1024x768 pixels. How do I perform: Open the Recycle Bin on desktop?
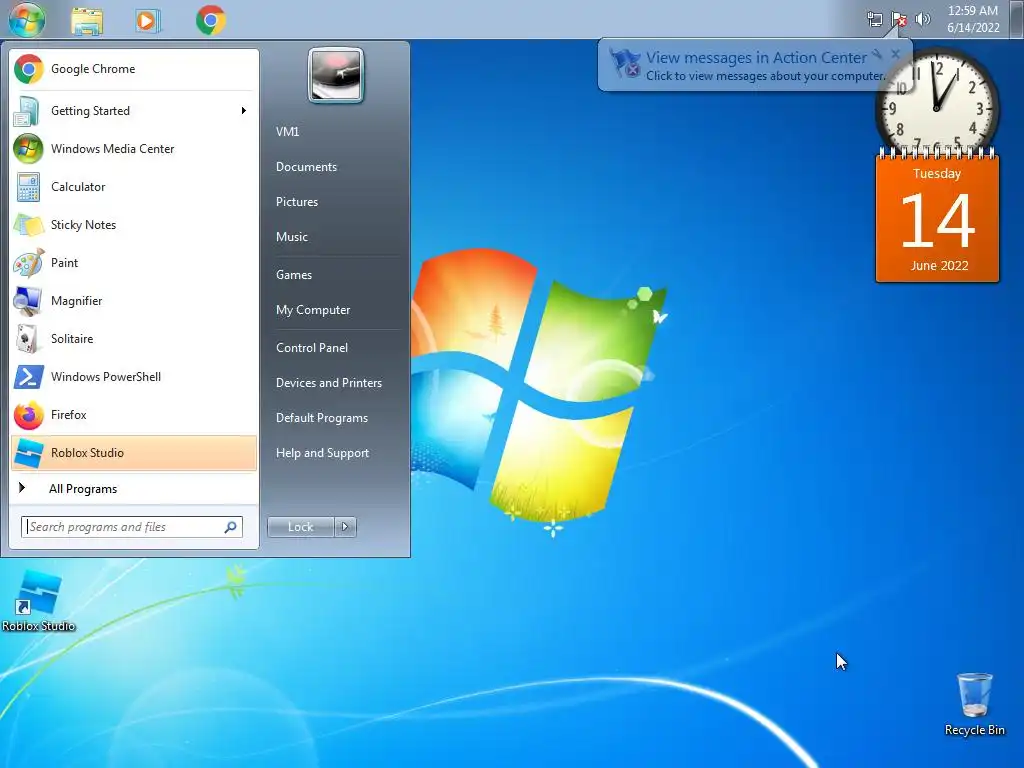(x=974, y=705)
